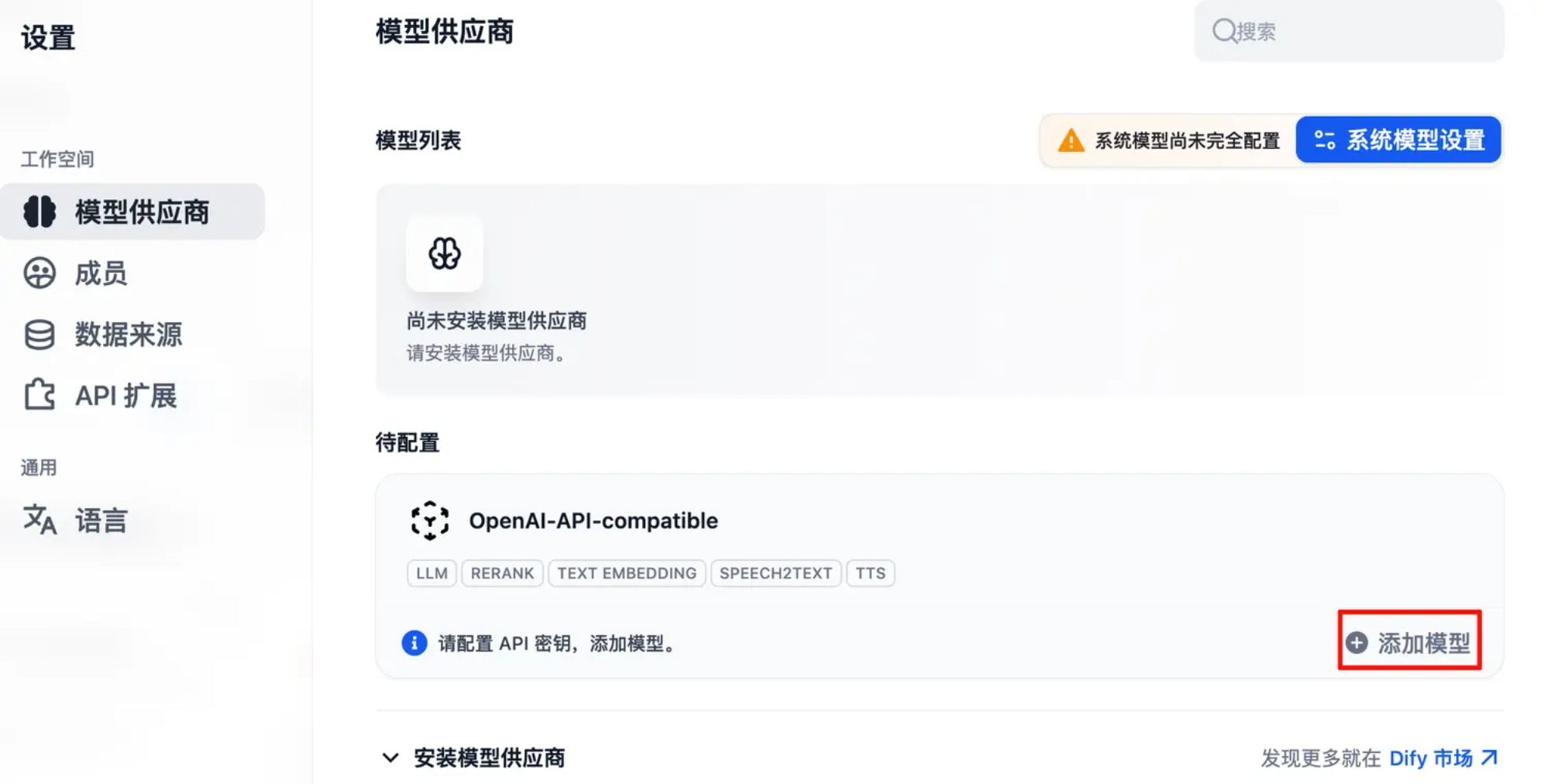Click the 添加模型 button

[x=1409, y=642]
